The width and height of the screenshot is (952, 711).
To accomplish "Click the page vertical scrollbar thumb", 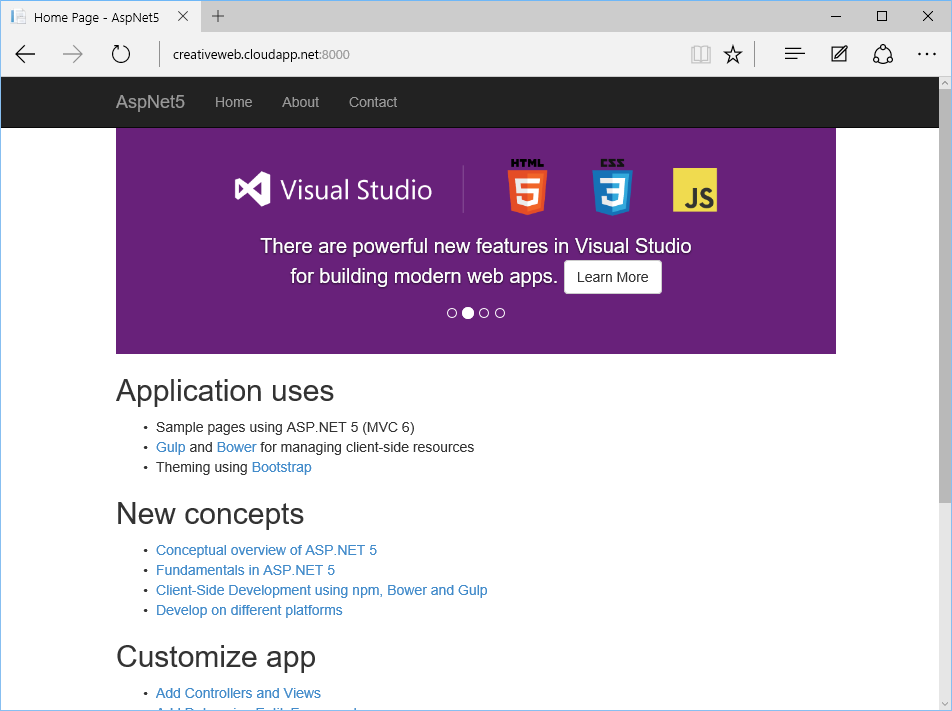I will (945, 296).
